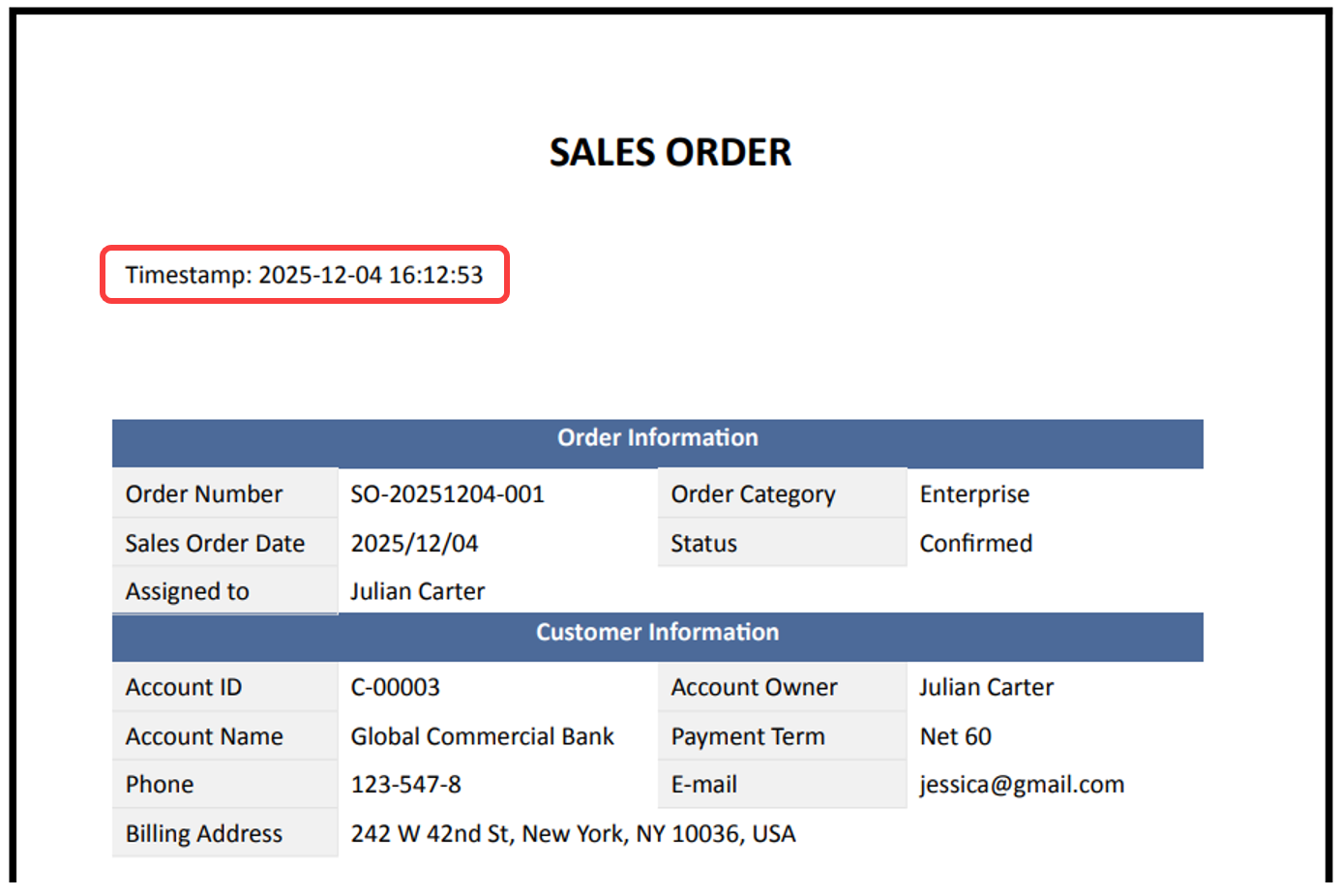The height and width of the screenshot is (896, 1340).
Task: Click the SALES ORDER title heading
Action: tap(670, 152)
